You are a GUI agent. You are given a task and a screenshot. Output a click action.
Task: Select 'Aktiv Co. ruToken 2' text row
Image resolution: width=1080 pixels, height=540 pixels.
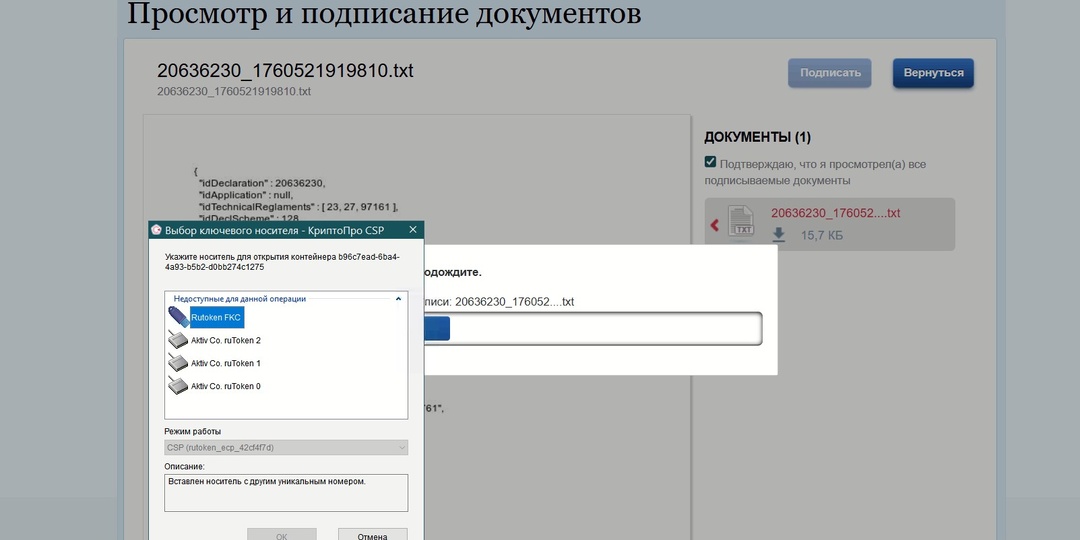pos(226,340)
